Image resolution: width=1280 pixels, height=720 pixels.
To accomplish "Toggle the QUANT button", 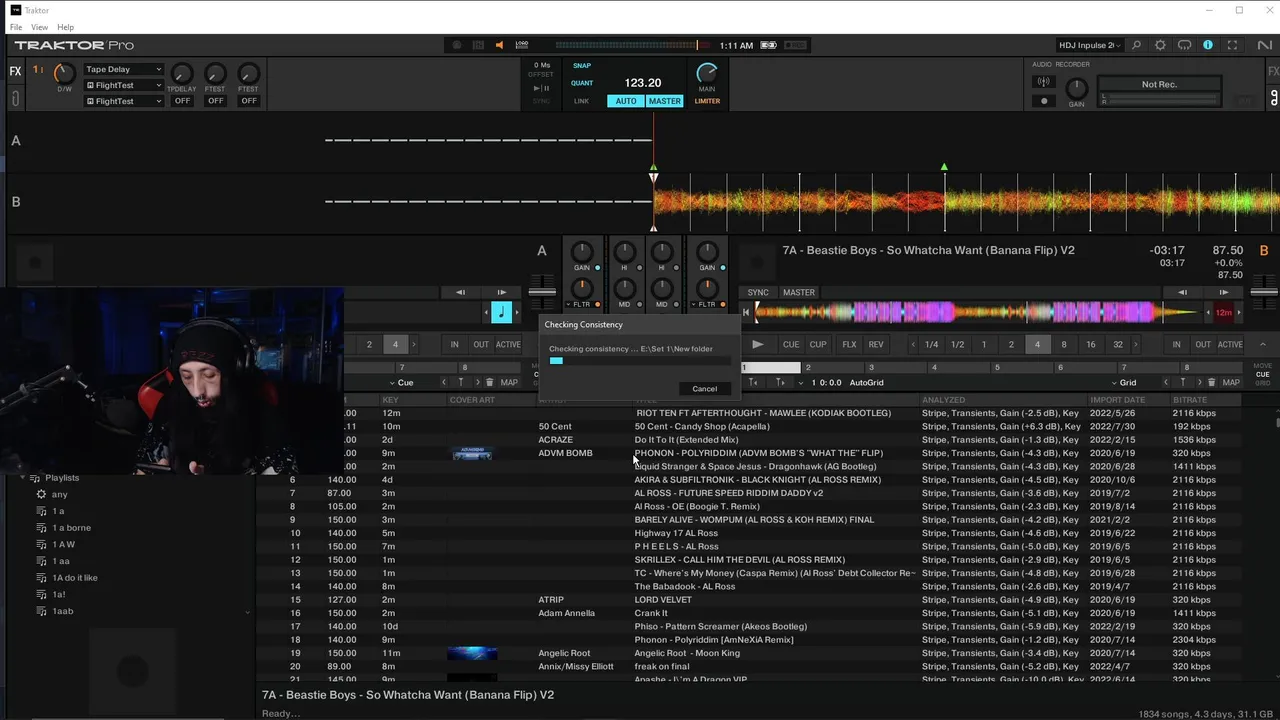I will [x=582, y=83].
